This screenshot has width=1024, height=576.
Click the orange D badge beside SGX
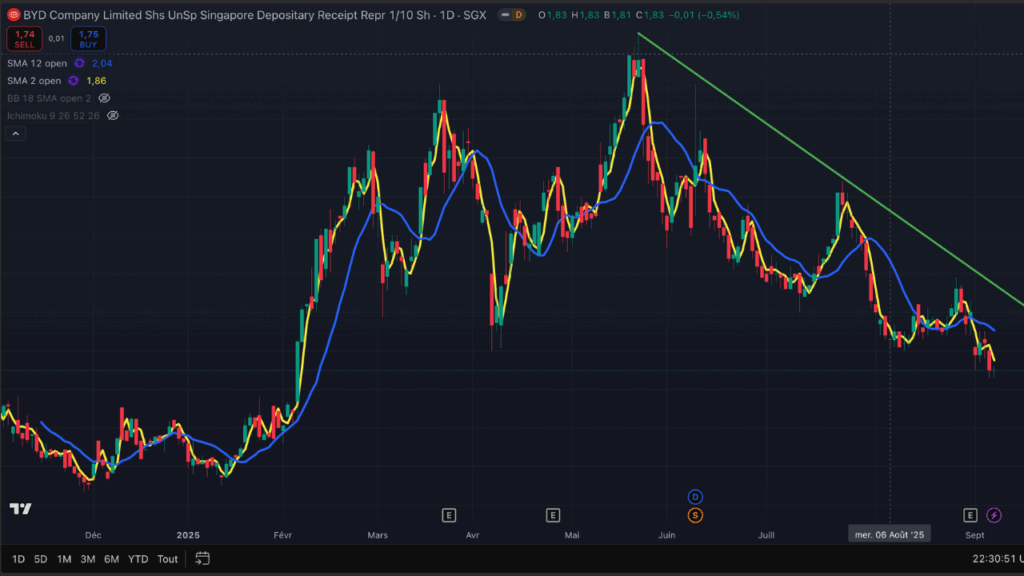tap(519, 14)
